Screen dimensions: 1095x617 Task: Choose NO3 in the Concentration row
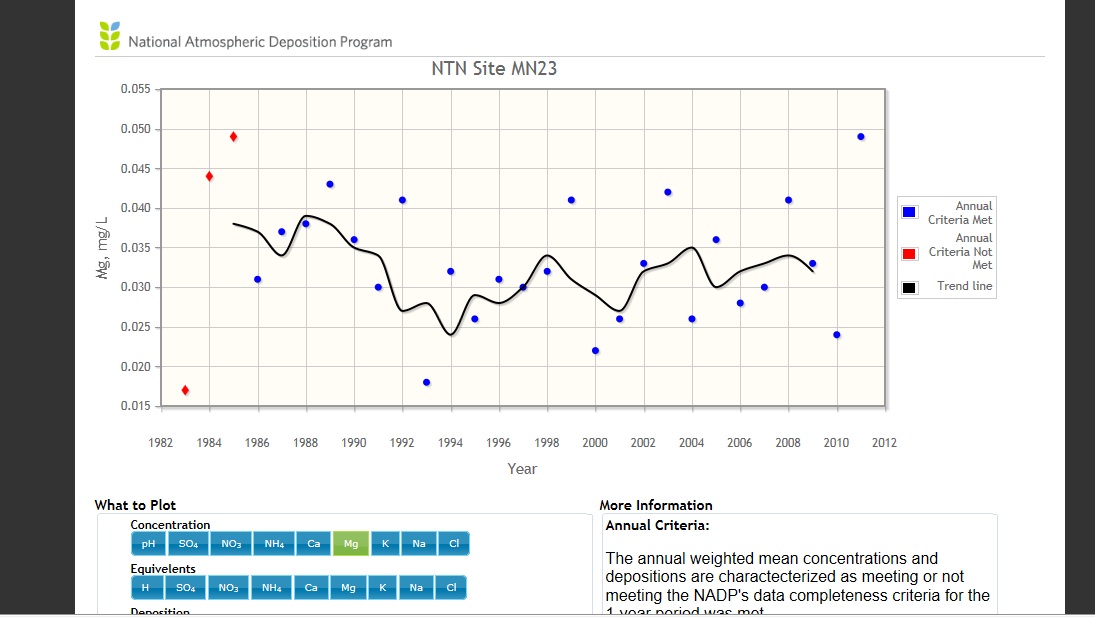pos(231,544)
